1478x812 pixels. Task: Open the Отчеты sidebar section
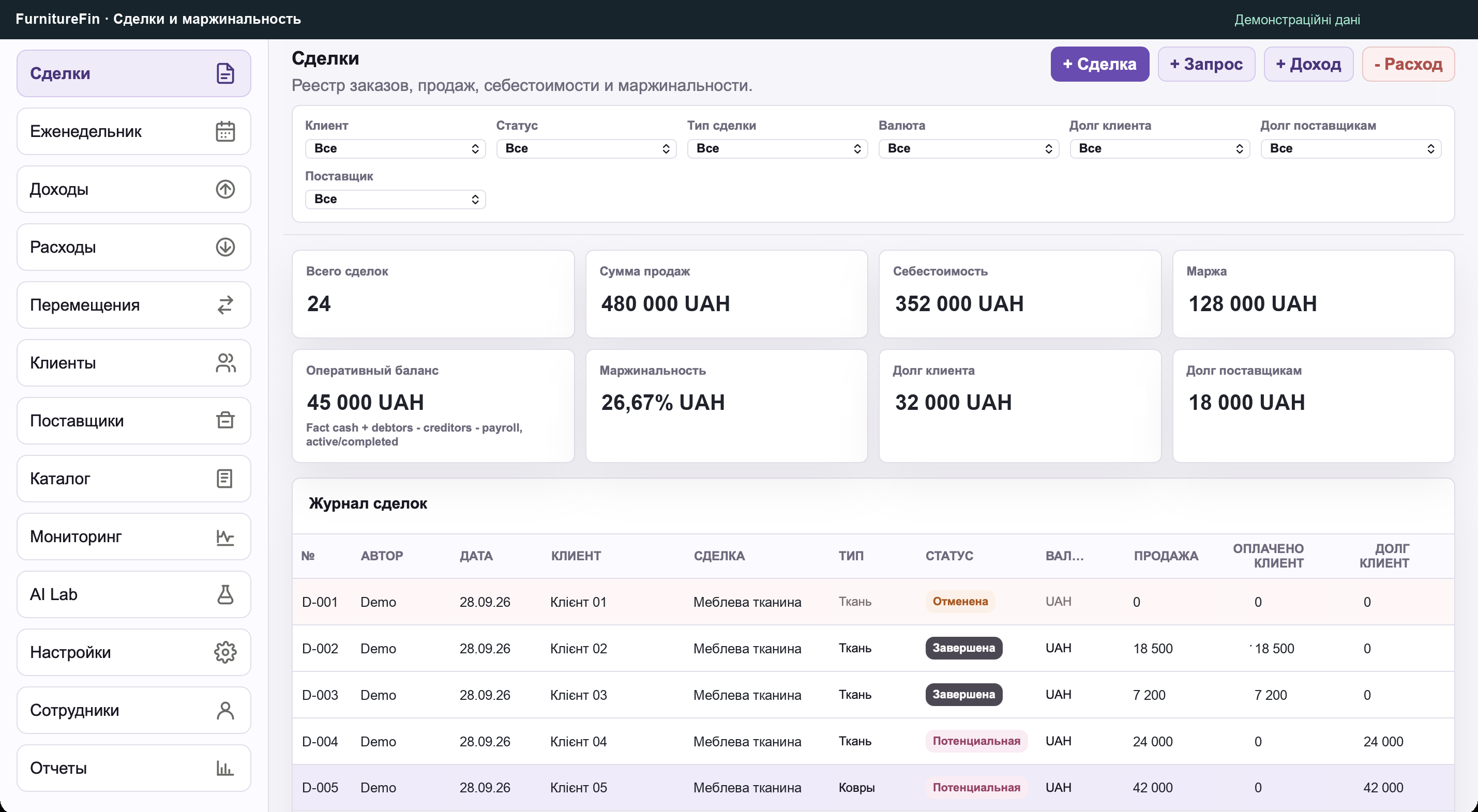pyautogui.click(x=134, y=769)
